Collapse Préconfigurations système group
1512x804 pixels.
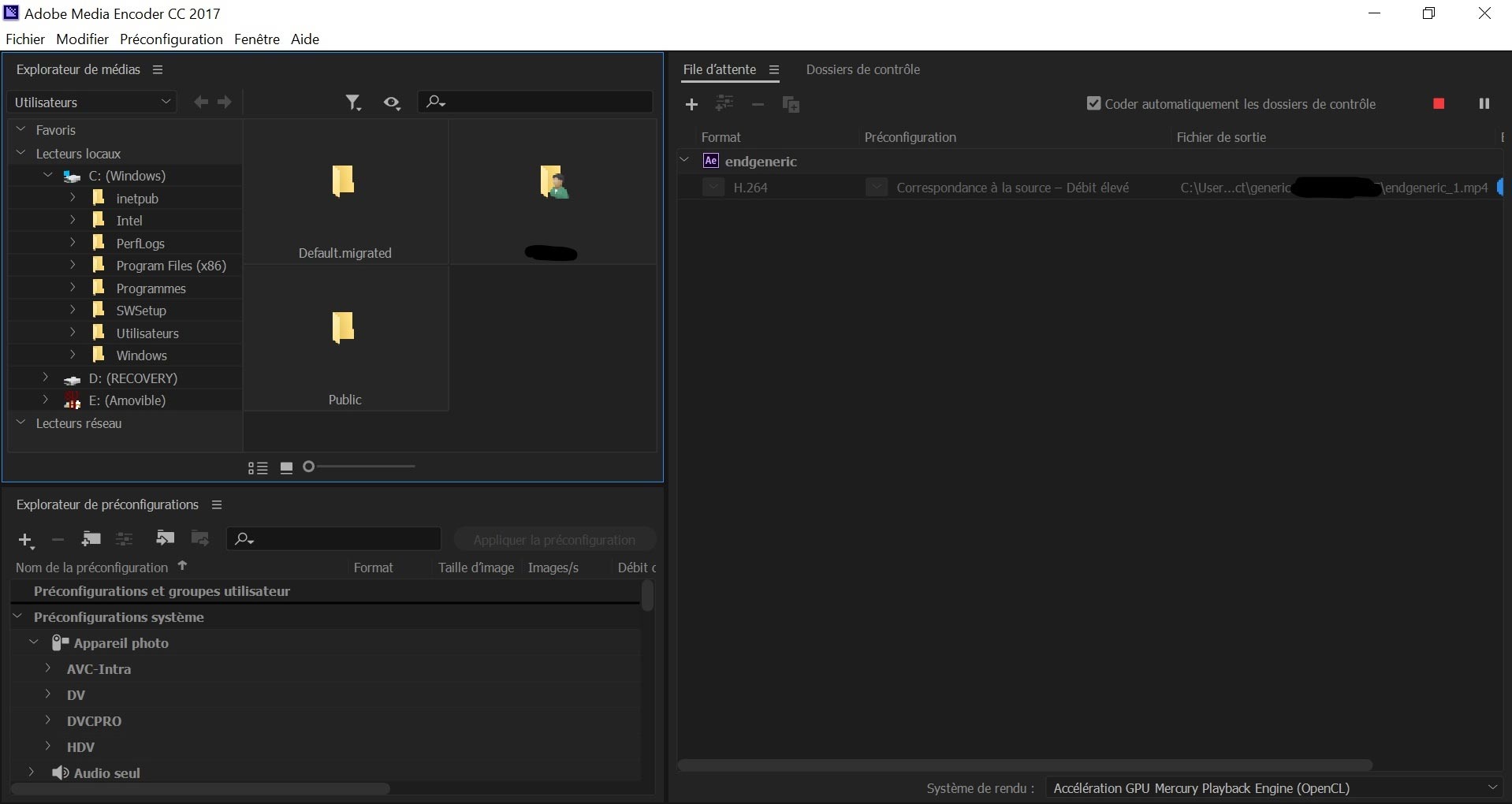pyautogui.click(x=17, y=616)
